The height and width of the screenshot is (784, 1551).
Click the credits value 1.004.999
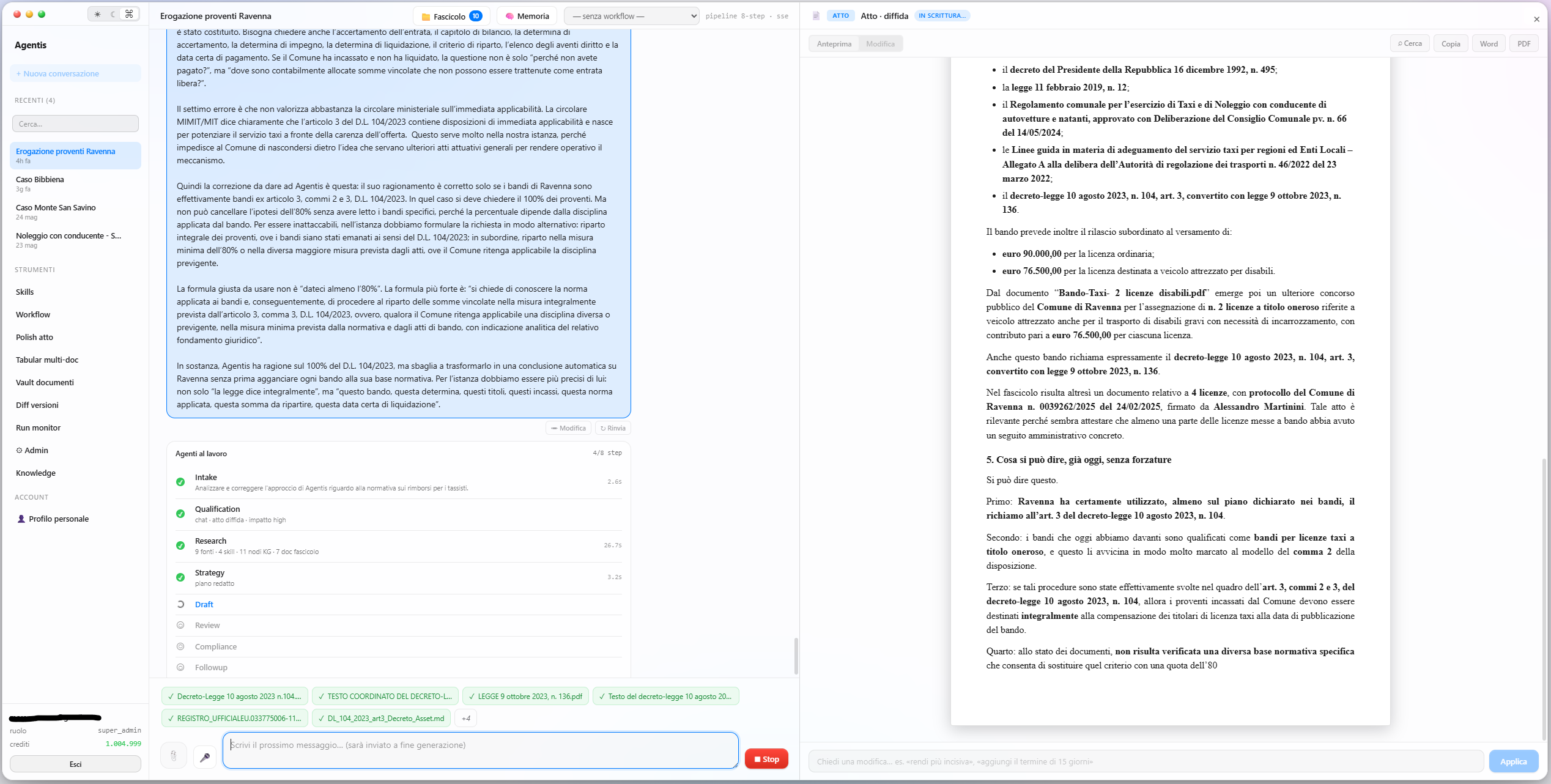(123, 744)
